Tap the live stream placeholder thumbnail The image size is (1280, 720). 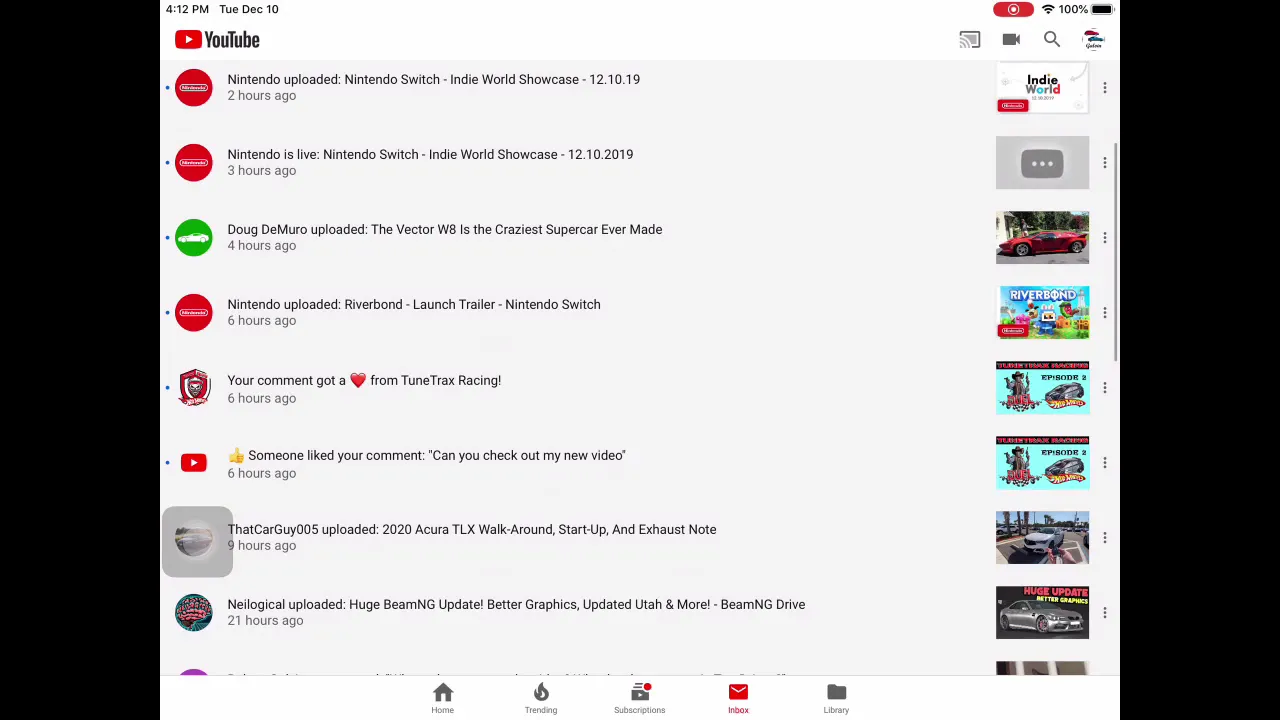[x=1042, y=163]
